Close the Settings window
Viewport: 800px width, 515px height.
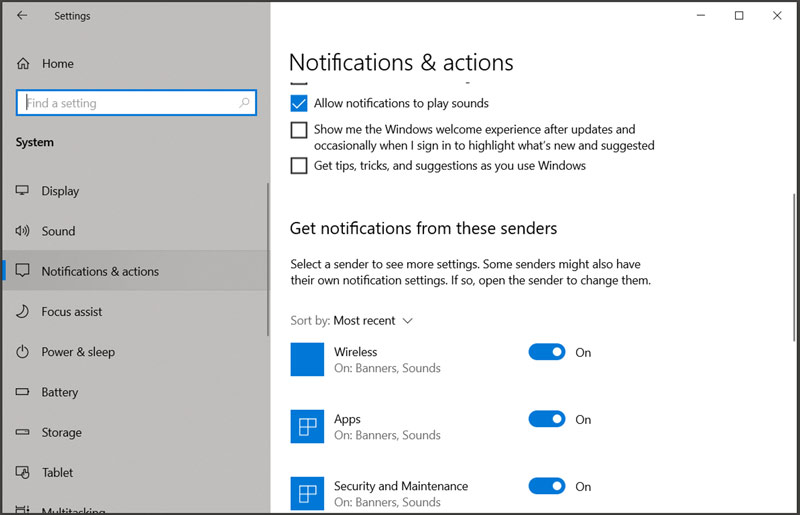coord(777,15)
